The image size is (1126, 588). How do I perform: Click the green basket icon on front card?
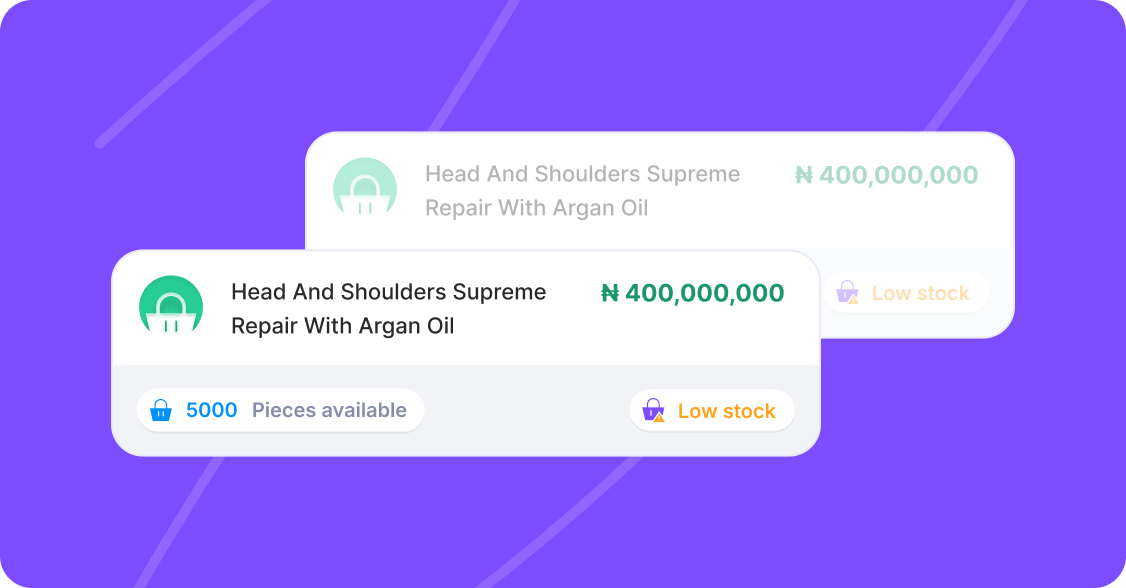point(171,307)
